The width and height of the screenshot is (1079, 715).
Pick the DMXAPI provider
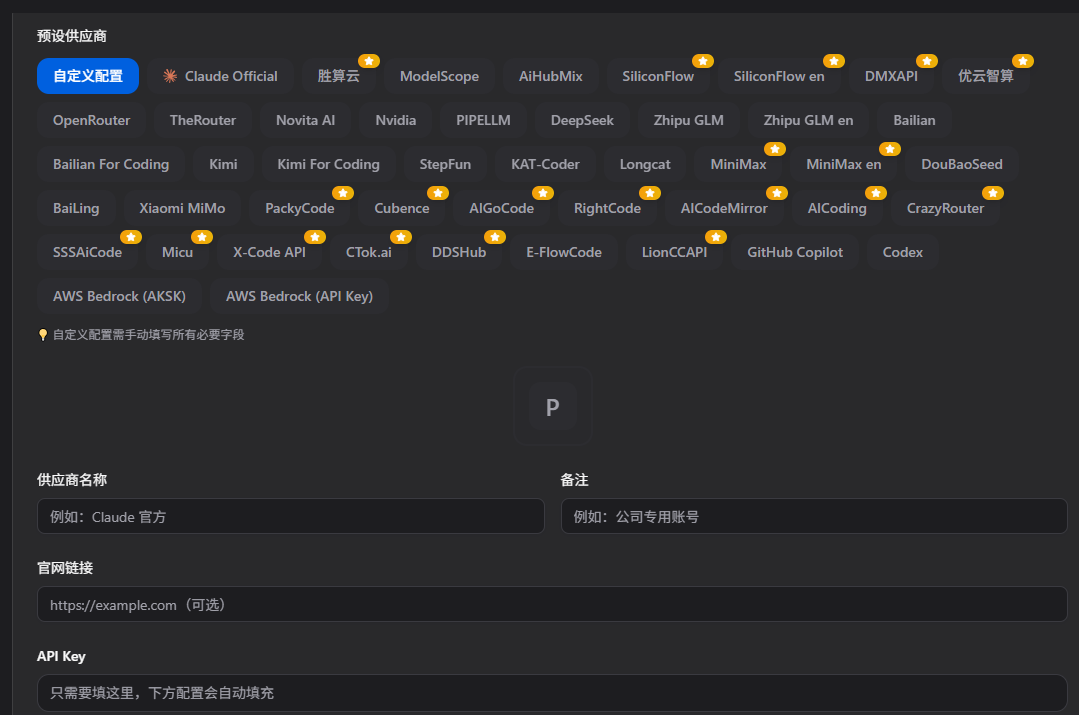click(891, 76)
